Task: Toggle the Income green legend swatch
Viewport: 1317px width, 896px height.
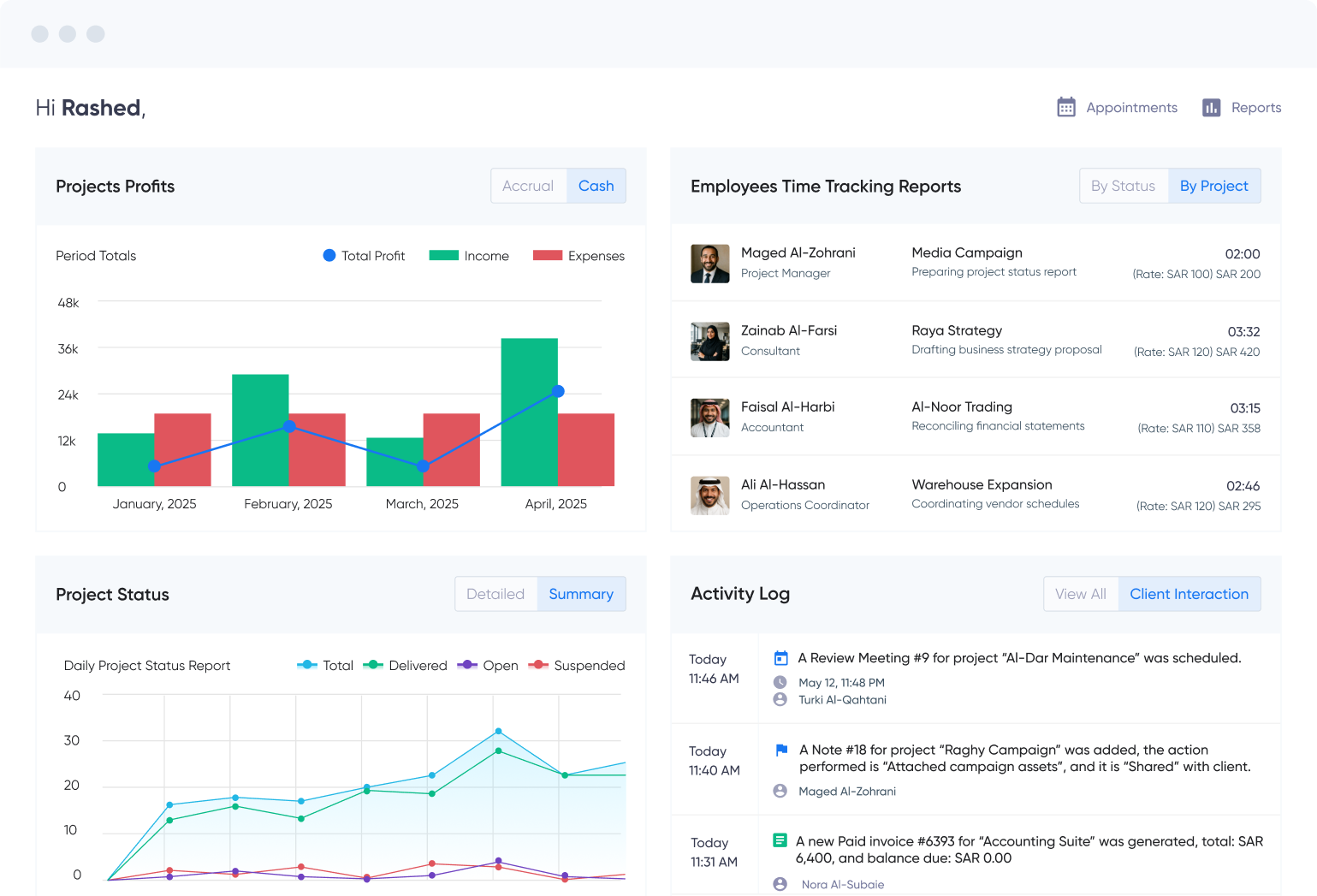Action: [443, 255]
